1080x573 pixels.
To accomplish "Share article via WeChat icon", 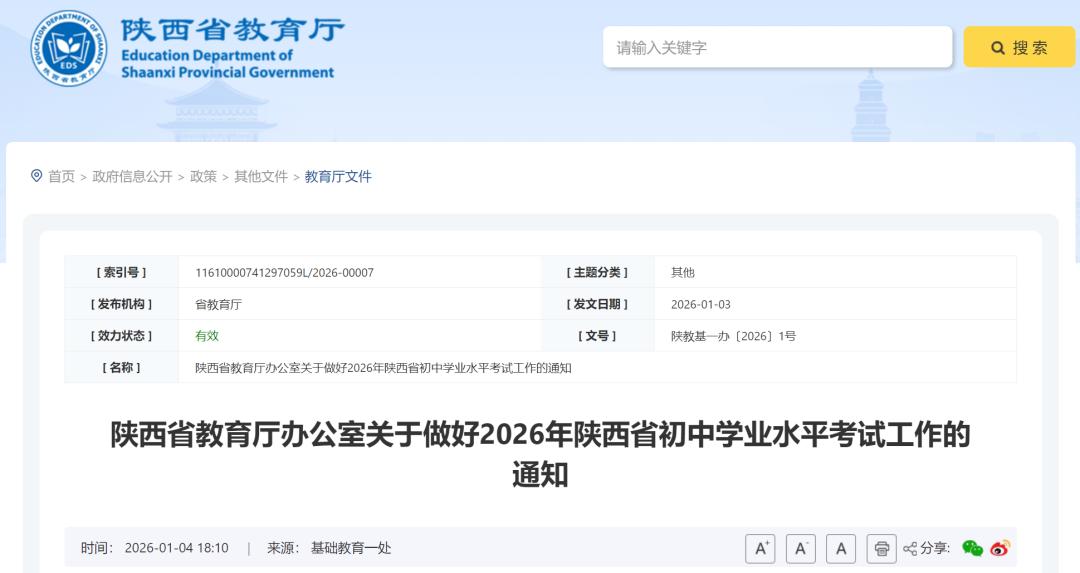I will [972, 548].
